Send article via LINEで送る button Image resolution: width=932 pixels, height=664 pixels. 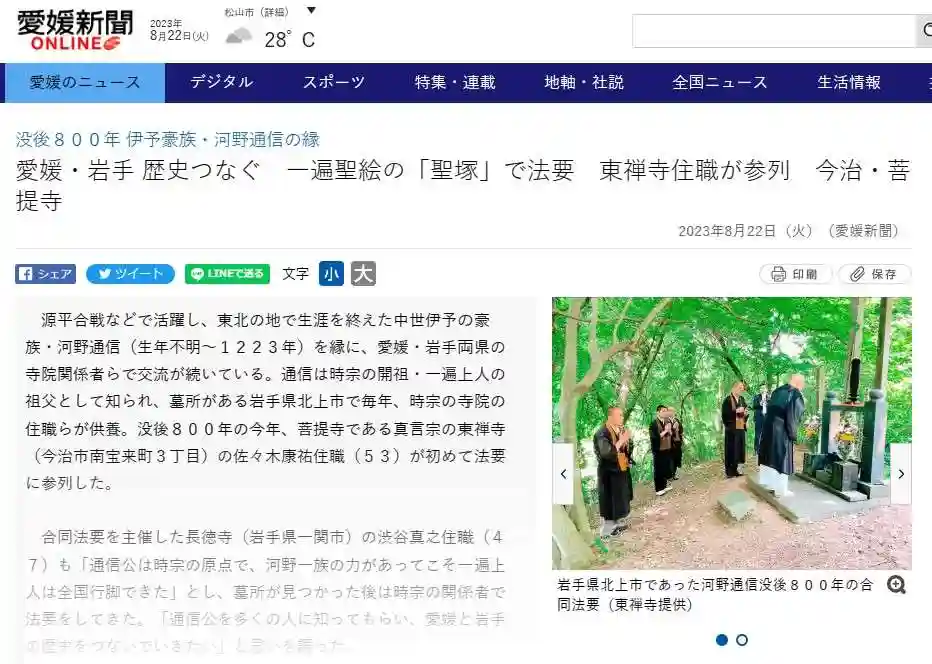pyautogui.click(x=228, y=273)
